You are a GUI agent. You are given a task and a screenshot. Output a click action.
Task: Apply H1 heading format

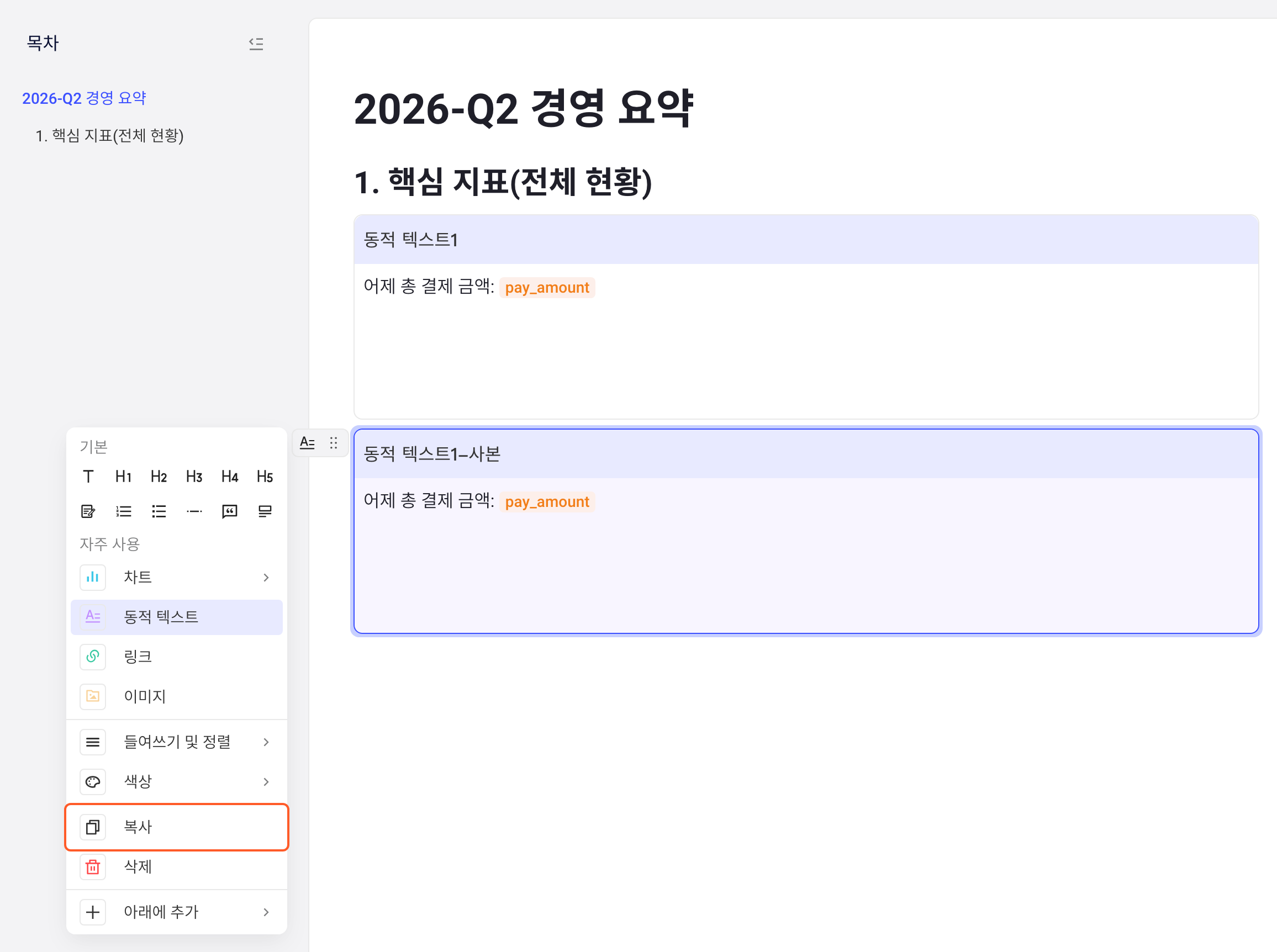123,477
